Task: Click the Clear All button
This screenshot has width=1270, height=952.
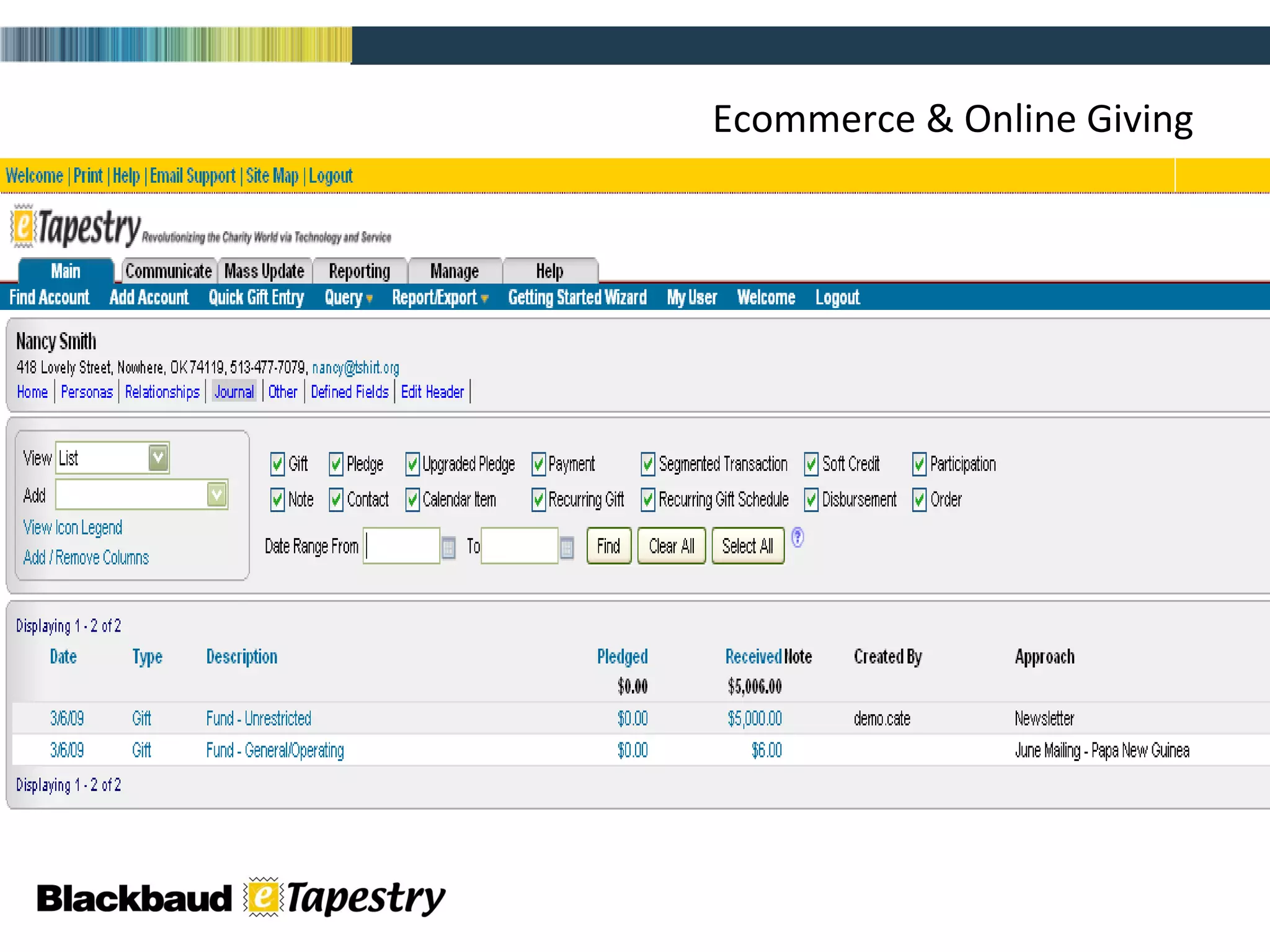Action: pyautogui.click(x=672, y=546)
